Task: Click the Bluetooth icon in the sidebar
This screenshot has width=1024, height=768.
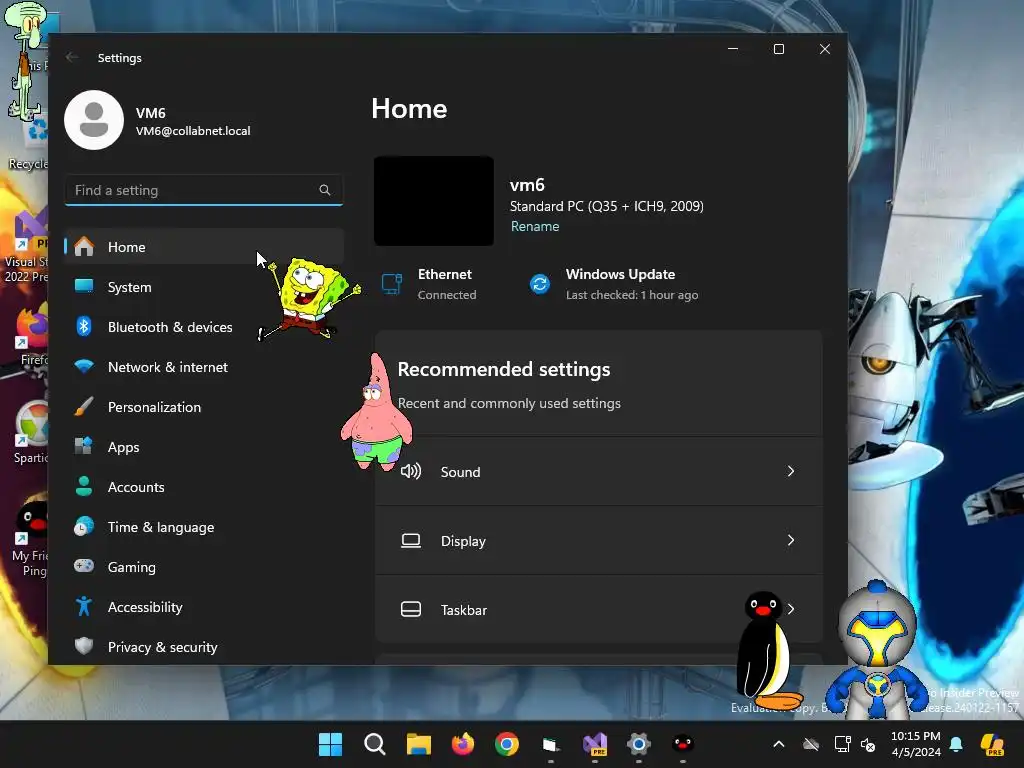Action: (x=84, y=326)
